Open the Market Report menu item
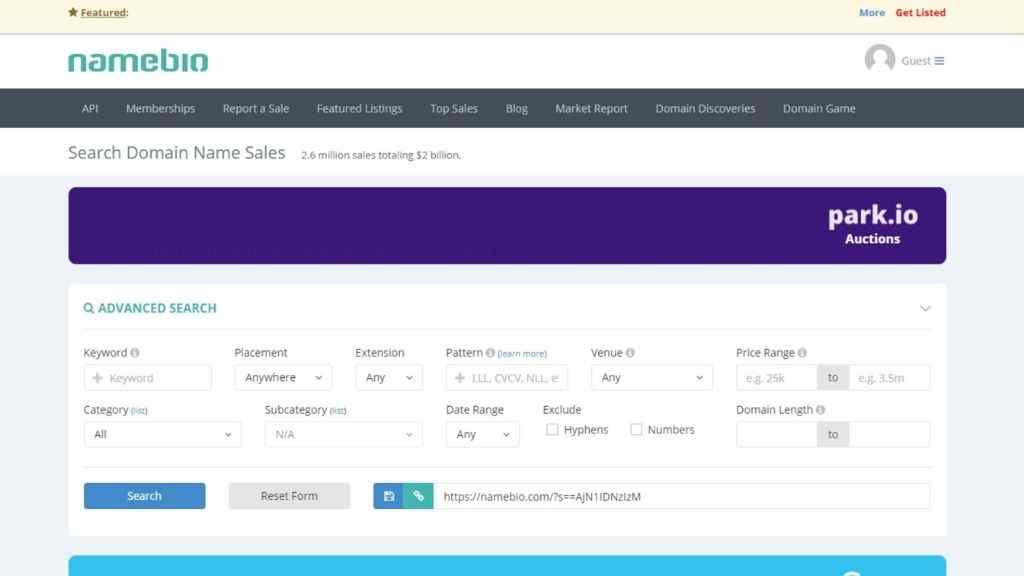1024x576 pixels. (591, 108)
